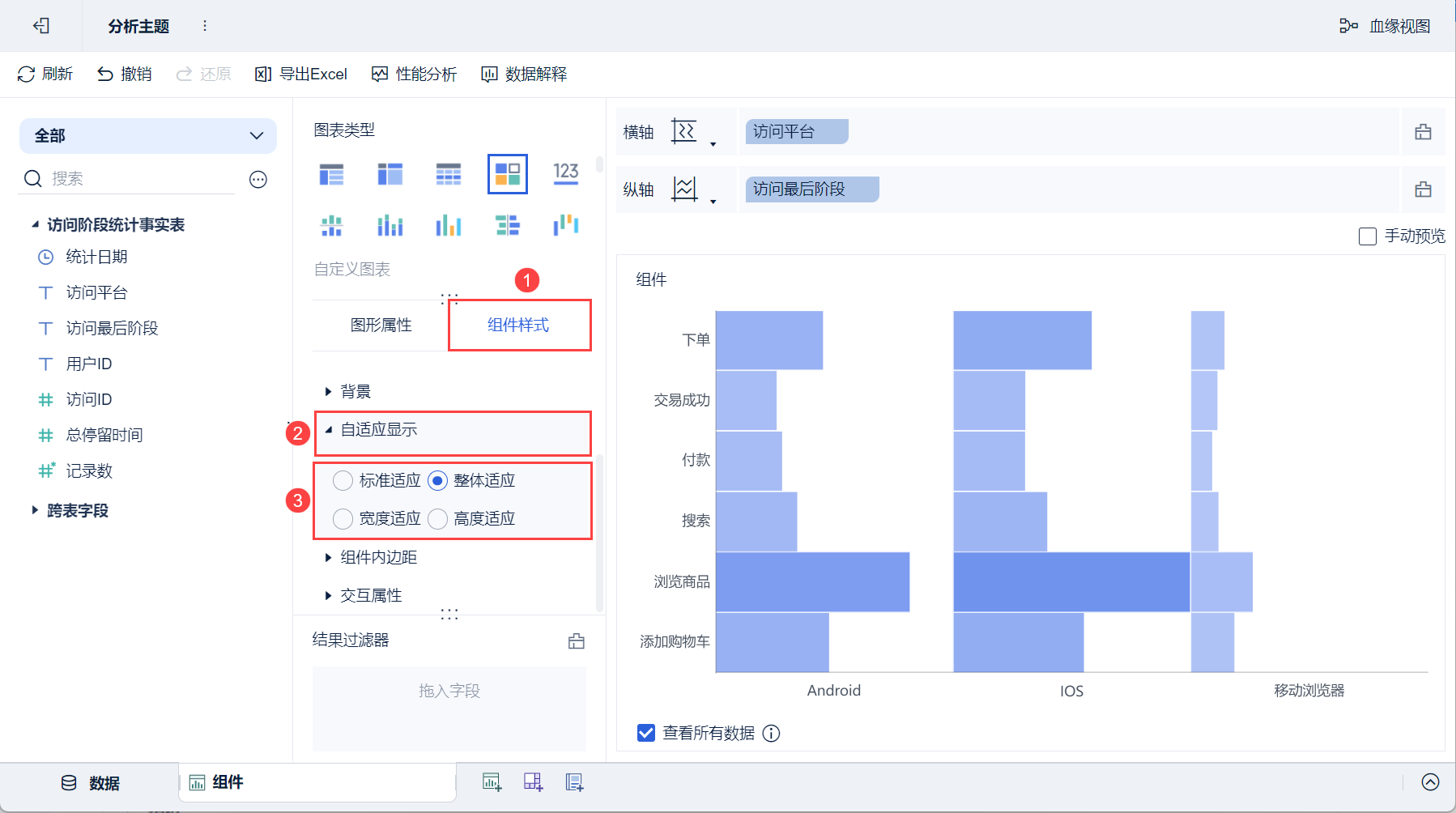This screenshot has width=1456, height=813.
Task: Click the 结果过滤器 clear icon
Action: [x=577, y=641]
